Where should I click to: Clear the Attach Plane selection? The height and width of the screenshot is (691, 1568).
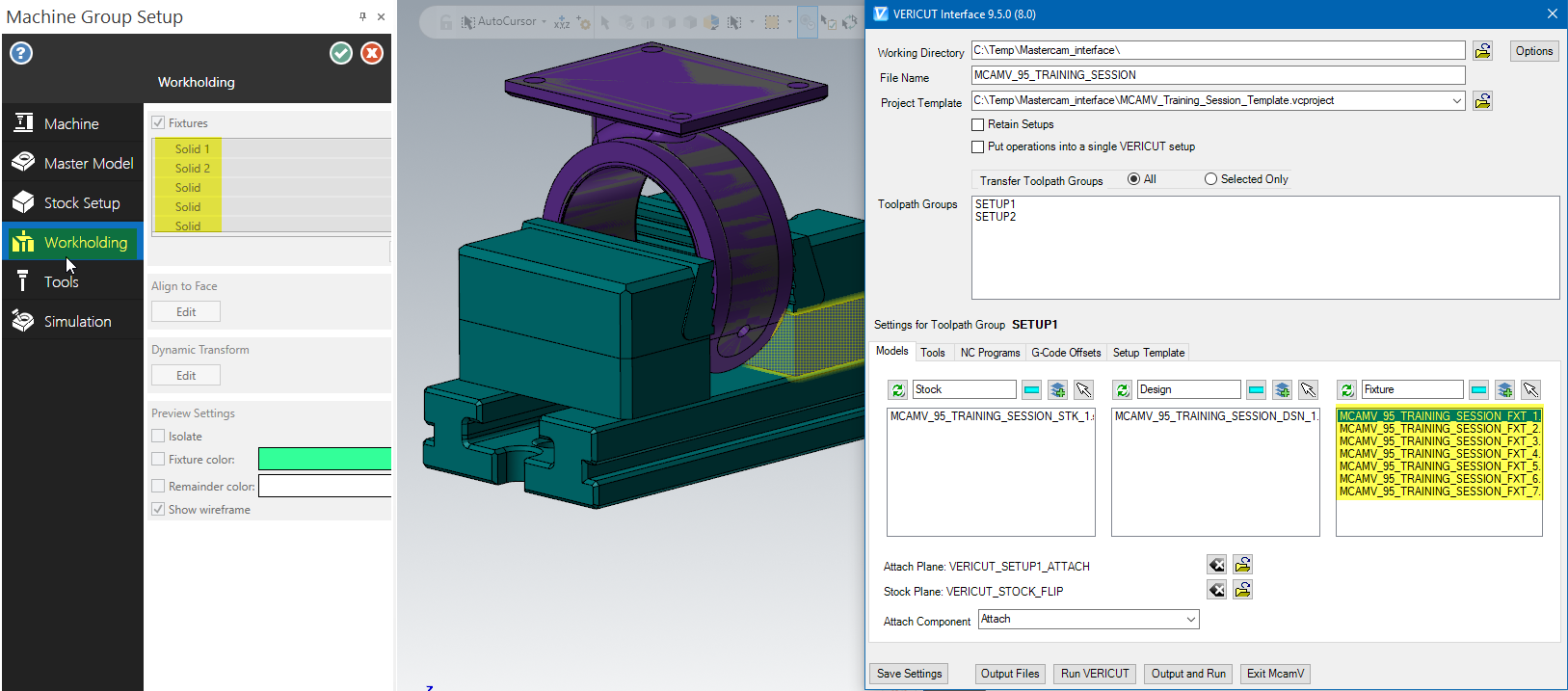[x=1217, y=565]
